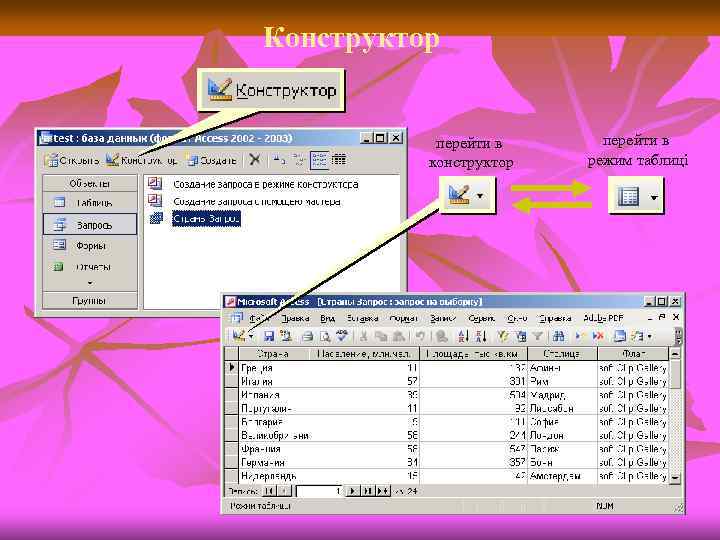Select Формы in the objects pane
The width and height of the screenshot is (720, 540).
(x=90, y=245)
